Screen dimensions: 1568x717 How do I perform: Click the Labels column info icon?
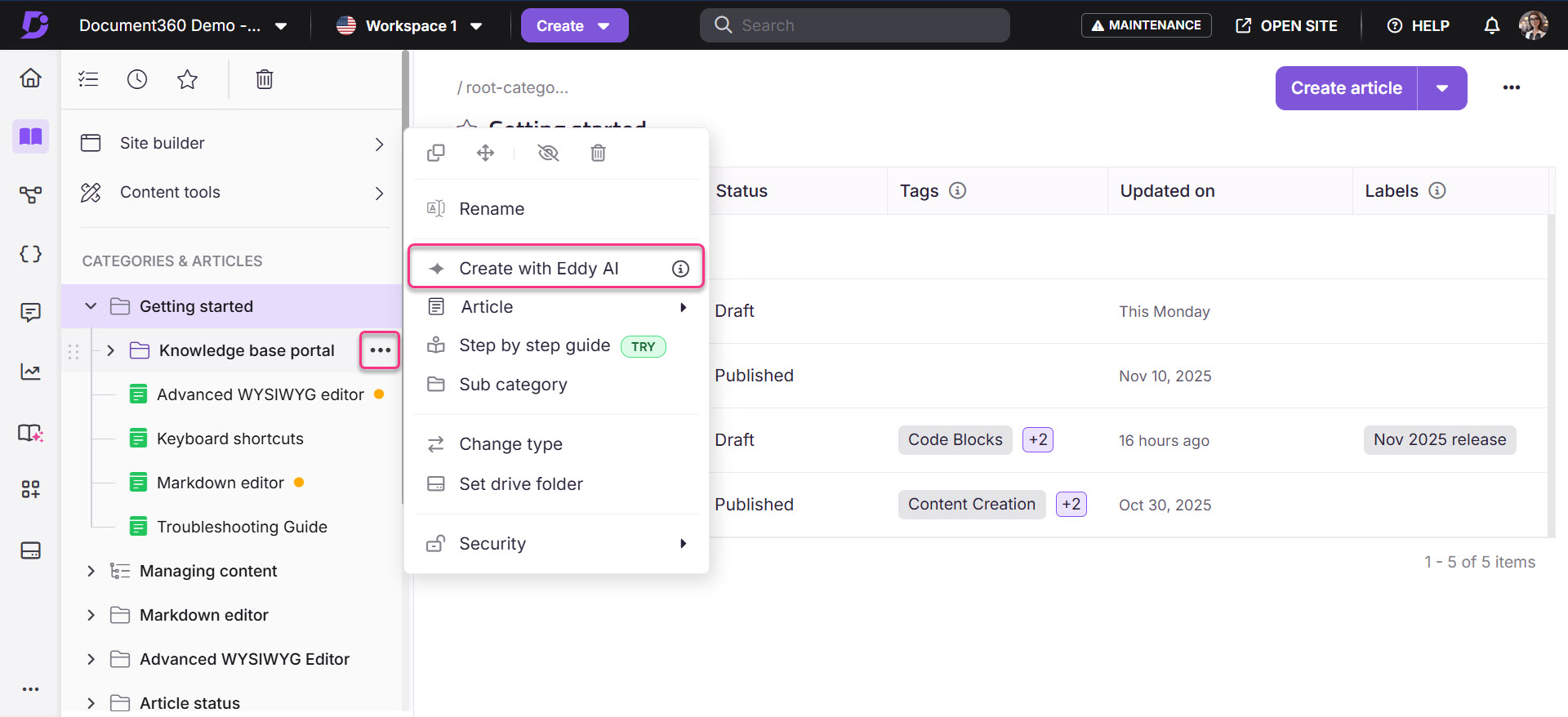point(1437,190)
